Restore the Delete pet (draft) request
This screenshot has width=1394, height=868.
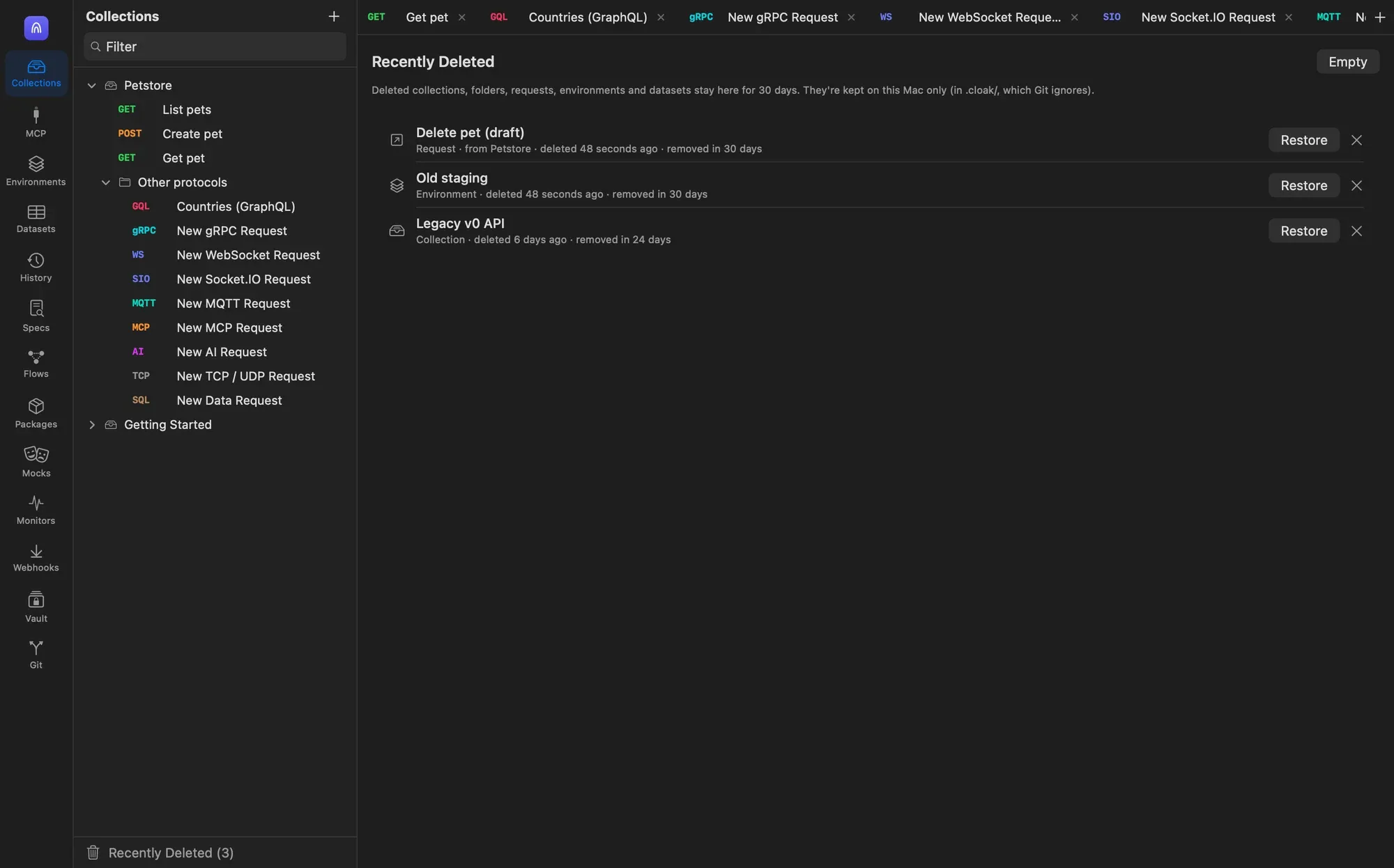click(1303, 140)
